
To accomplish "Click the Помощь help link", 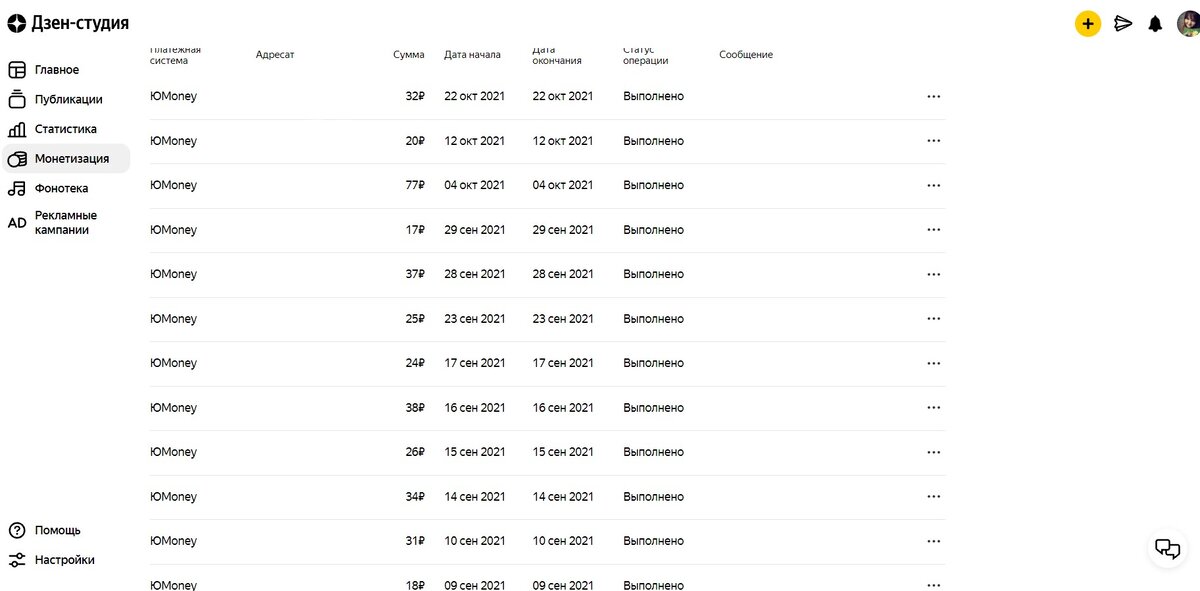I will coord(57,530).
